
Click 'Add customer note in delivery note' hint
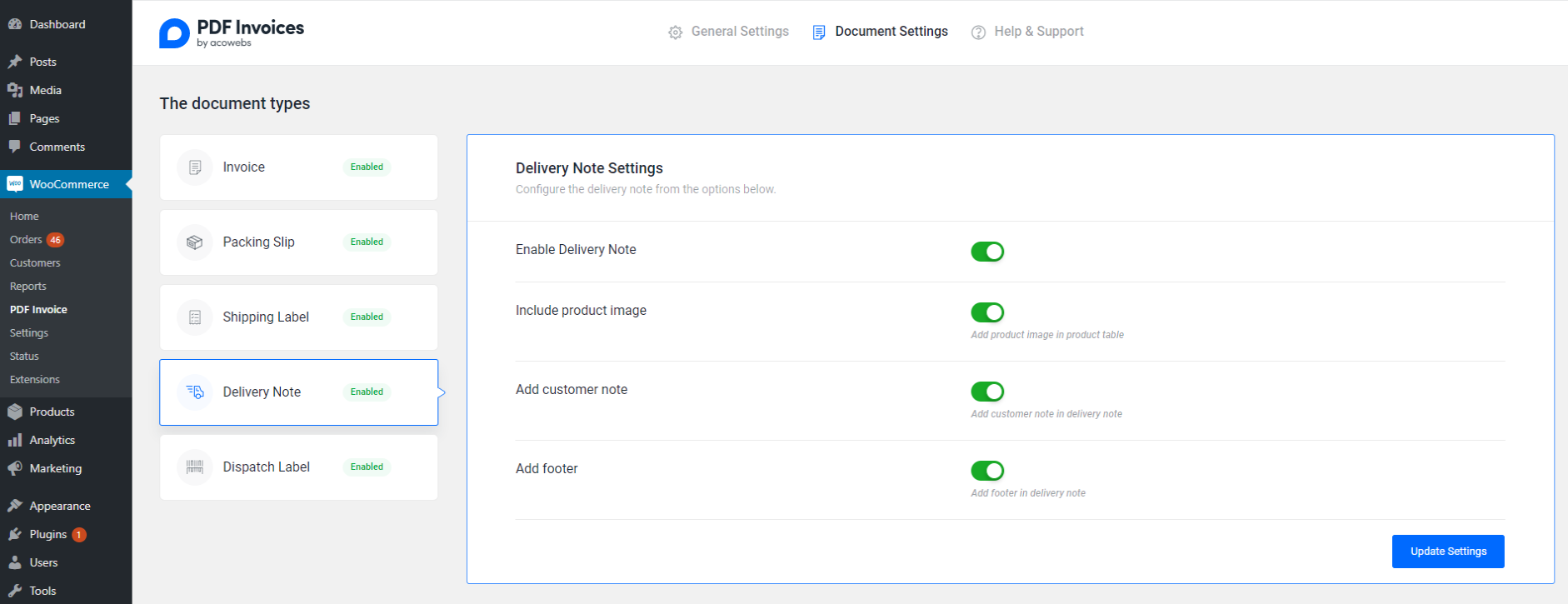(1046, 414)
